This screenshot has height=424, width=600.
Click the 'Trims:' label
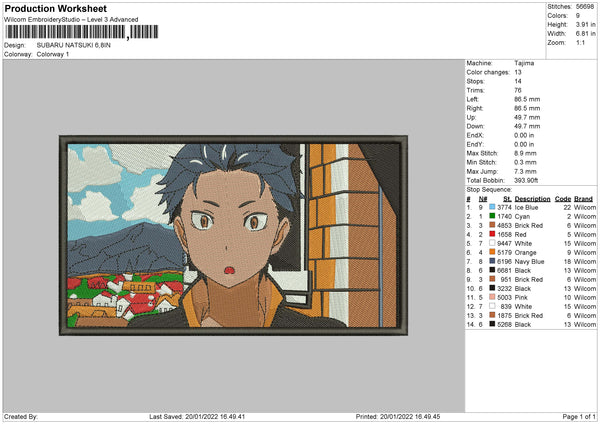[x=476, y=90]
